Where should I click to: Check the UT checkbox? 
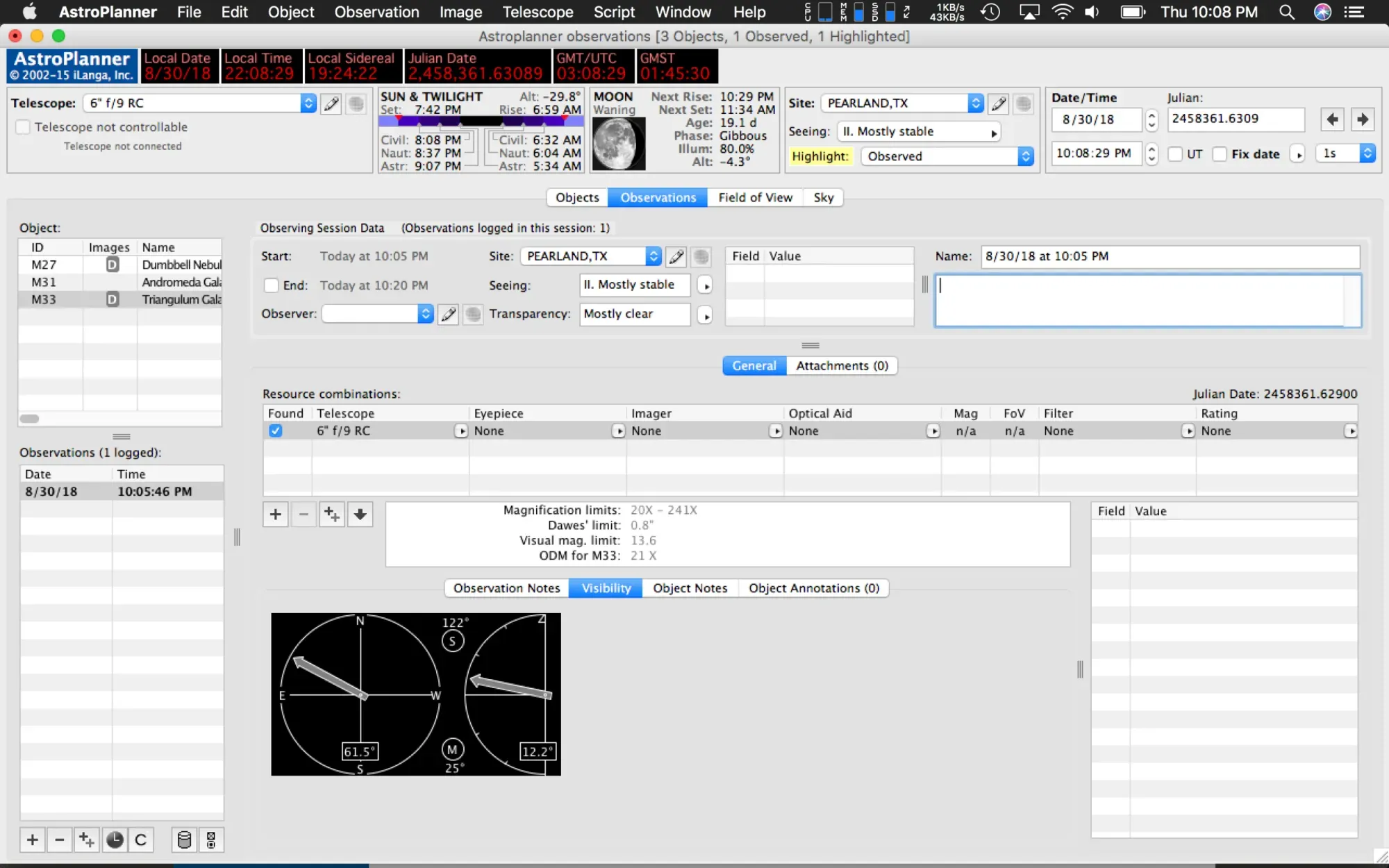pyautogui.click(x=1175, y=154)
